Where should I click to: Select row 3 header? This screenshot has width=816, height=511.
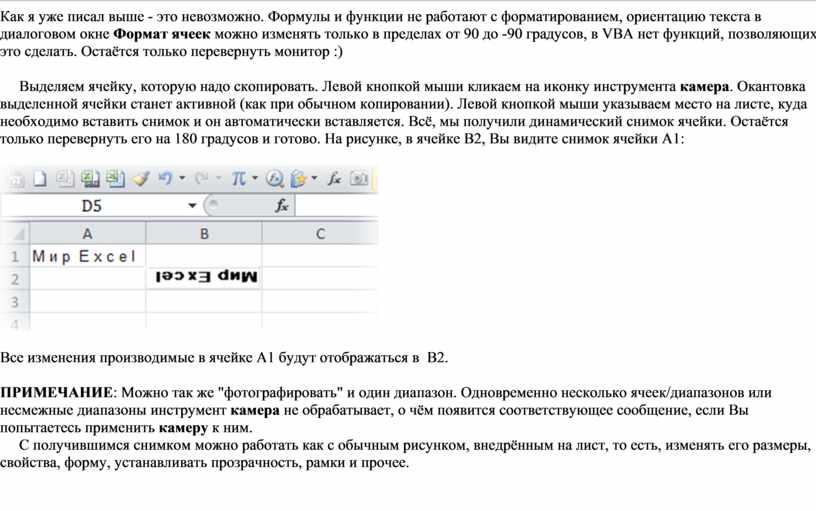coord(14,301)
